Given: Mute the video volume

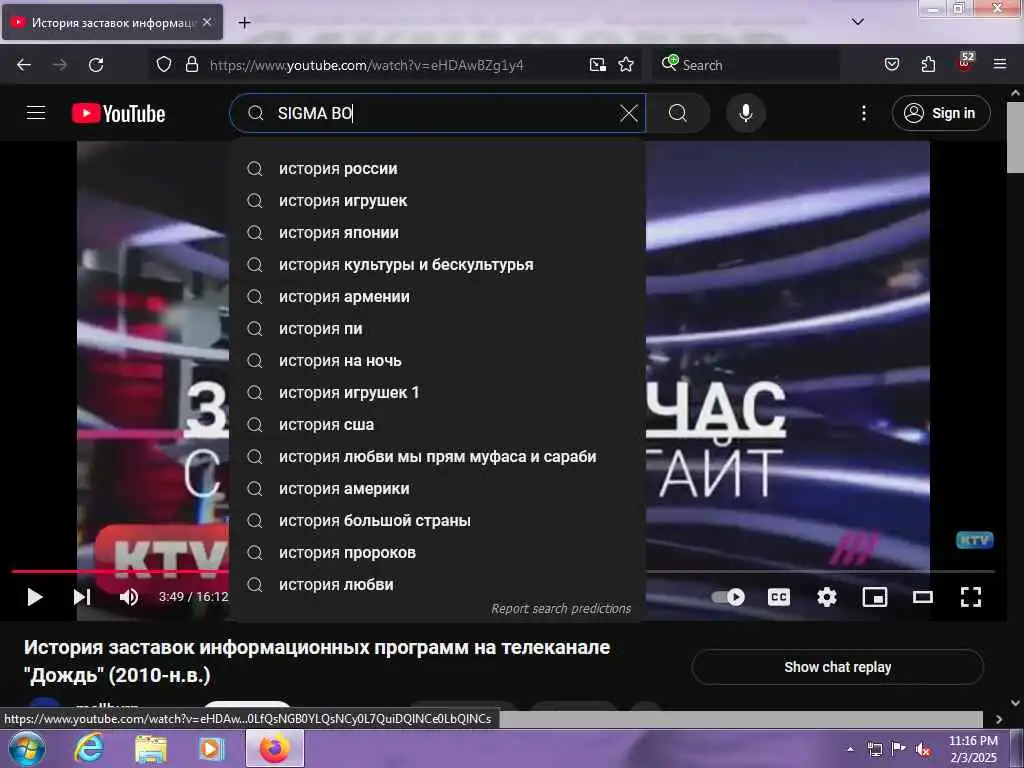Looking at the screenshot, I should [129, 597].
